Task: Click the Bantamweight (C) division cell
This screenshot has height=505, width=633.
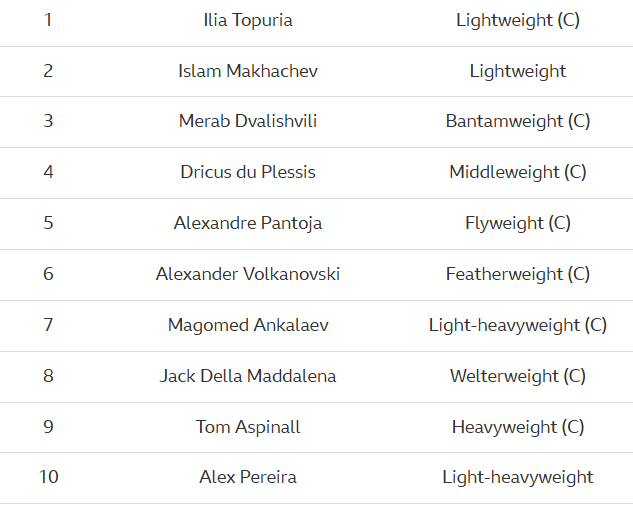Action: 518,121
